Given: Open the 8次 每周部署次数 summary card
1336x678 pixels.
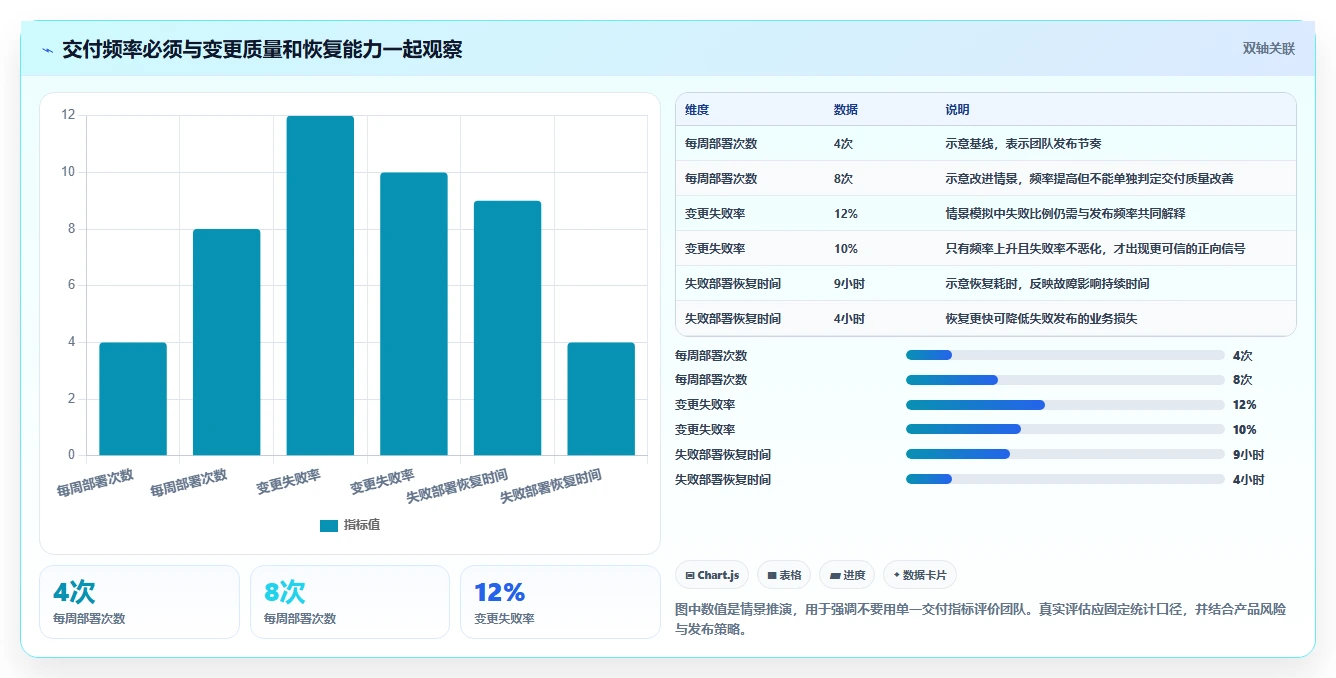Looking at the screenshot, I should [350, 602].
